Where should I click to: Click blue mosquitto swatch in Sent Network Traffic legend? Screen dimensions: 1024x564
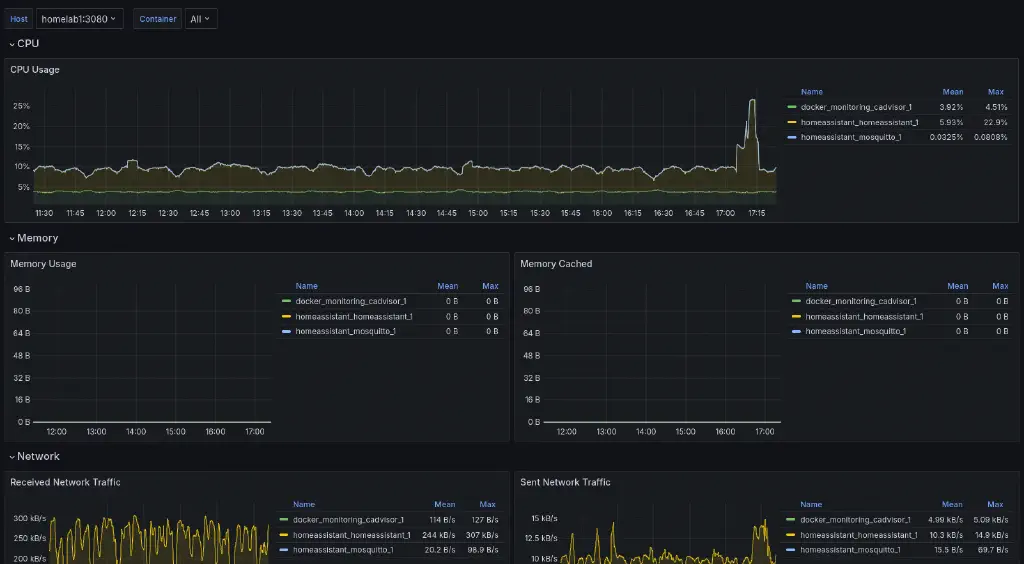click(792, 550)
